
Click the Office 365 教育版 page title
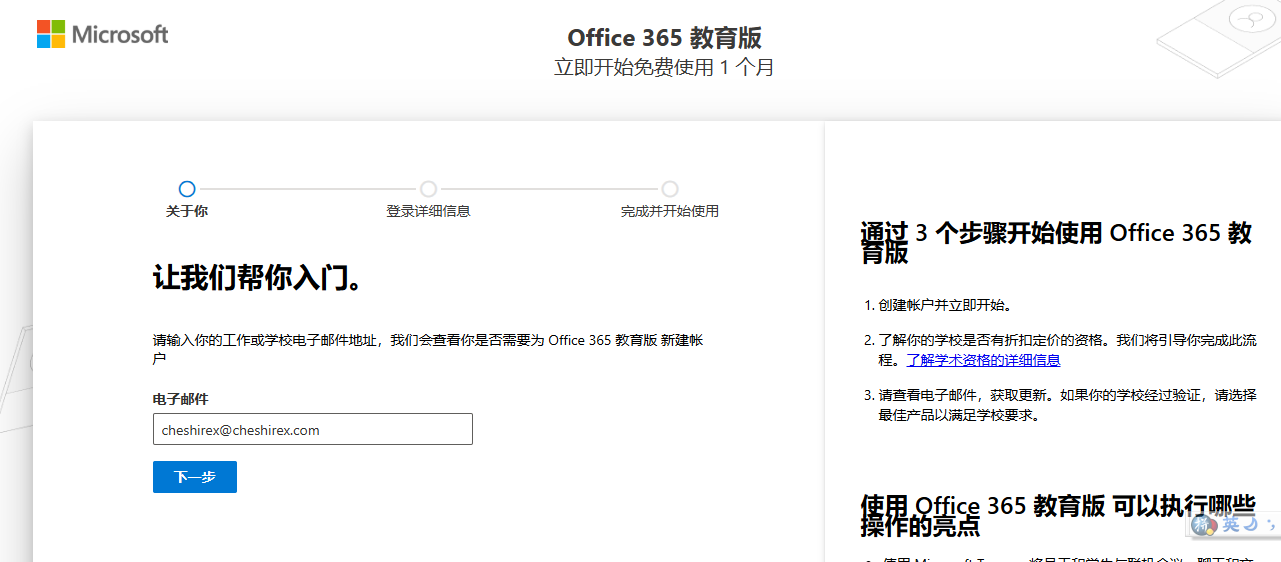664,38
